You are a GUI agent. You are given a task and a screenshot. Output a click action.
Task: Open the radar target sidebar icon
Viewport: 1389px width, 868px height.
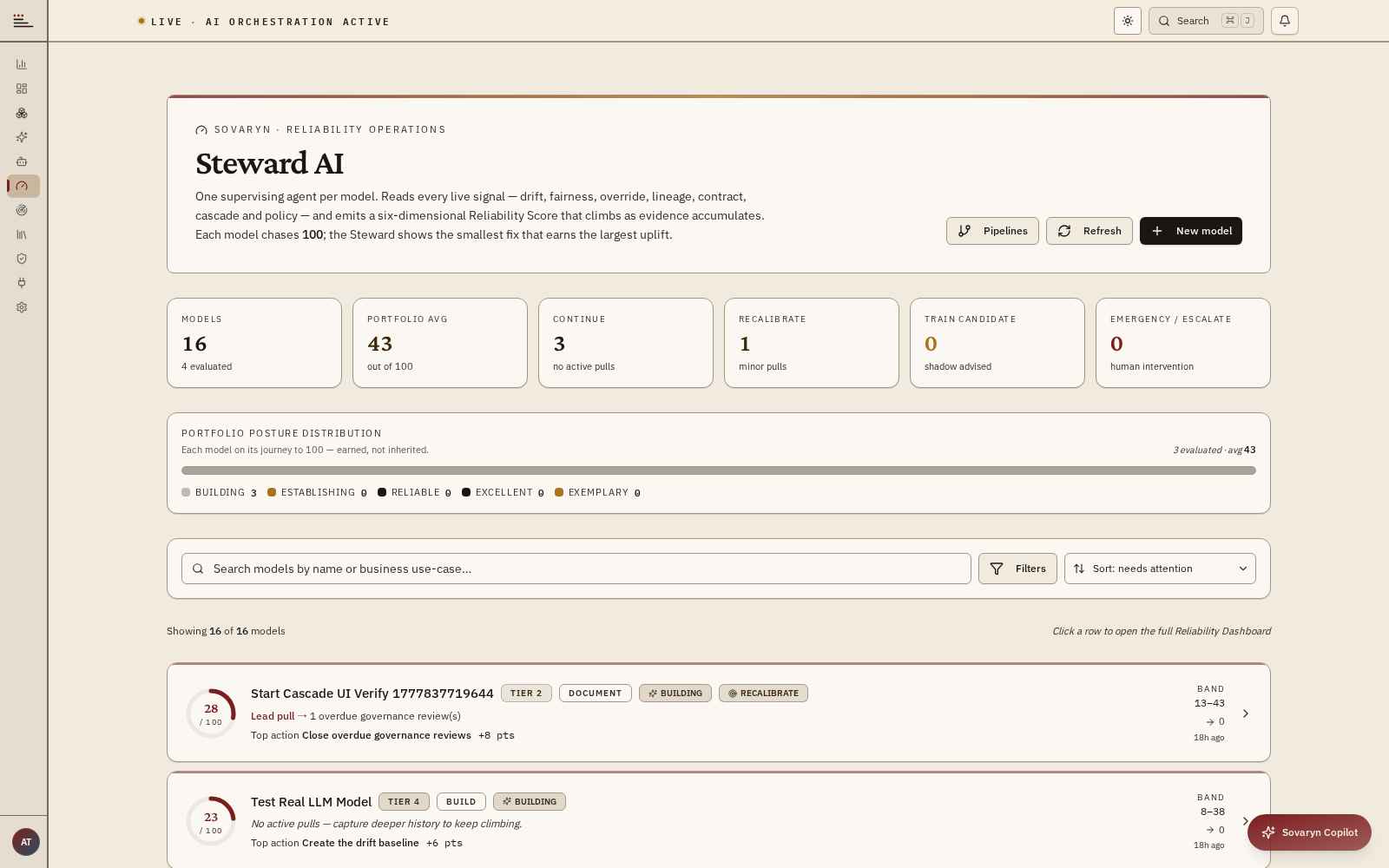(22, 210)
